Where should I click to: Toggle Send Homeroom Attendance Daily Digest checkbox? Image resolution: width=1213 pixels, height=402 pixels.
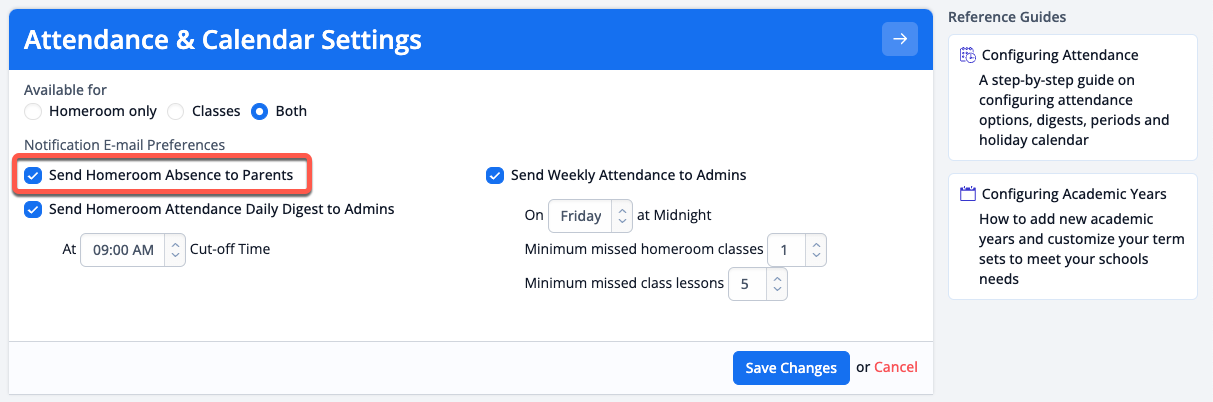click(x=33, y=209)
